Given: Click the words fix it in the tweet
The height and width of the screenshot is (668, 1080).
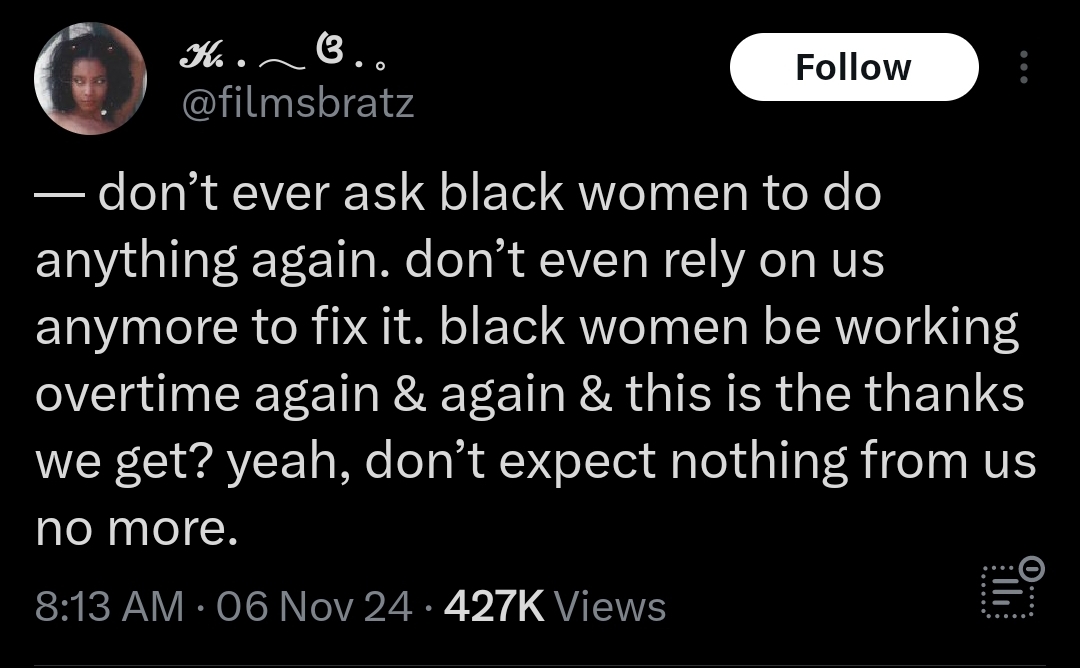Looking at the screenshot, I should pyautogui.click(x=368, y=328).
